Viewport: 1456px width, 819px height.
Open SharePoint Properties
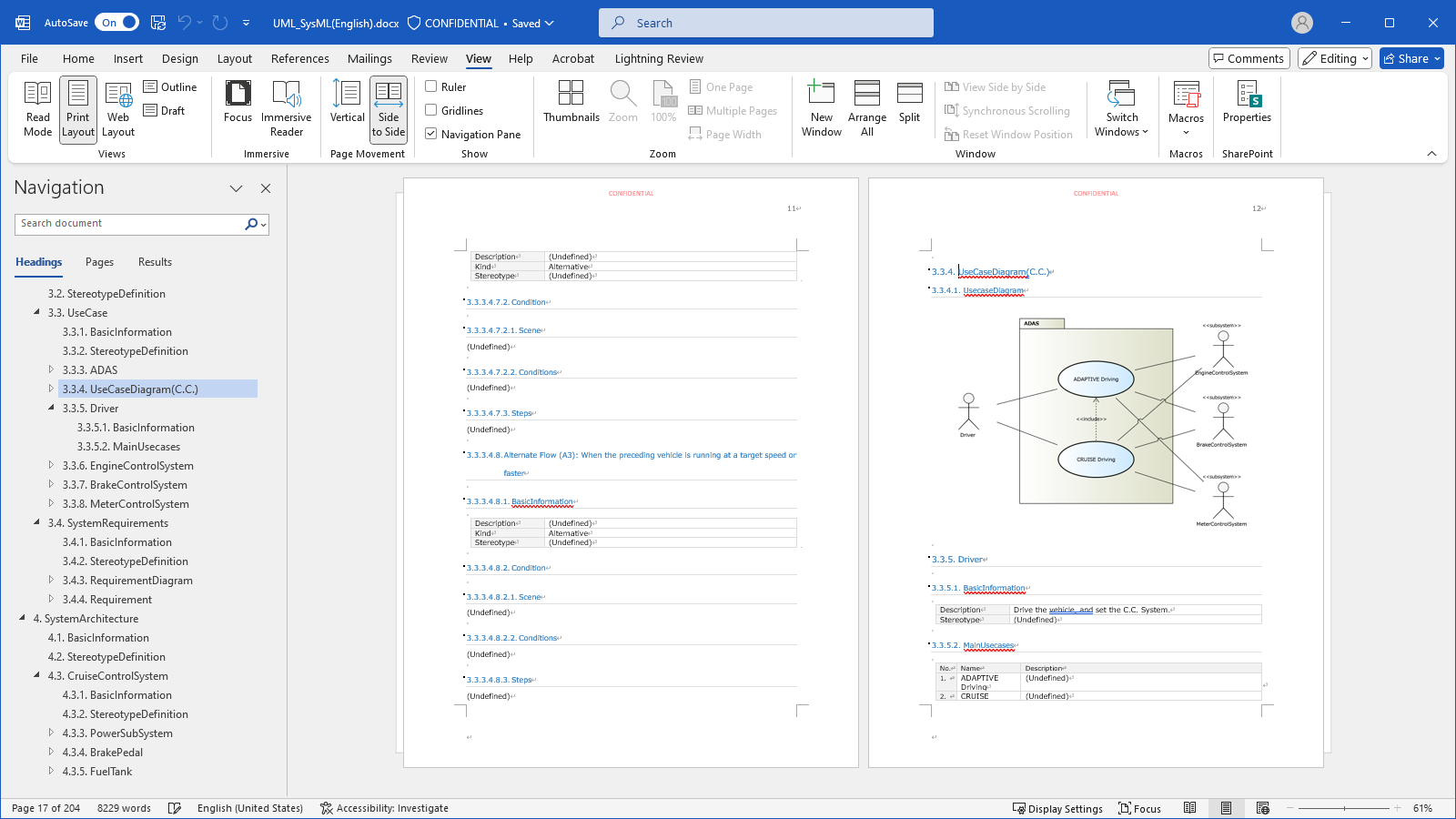[x=1247, y=102]
